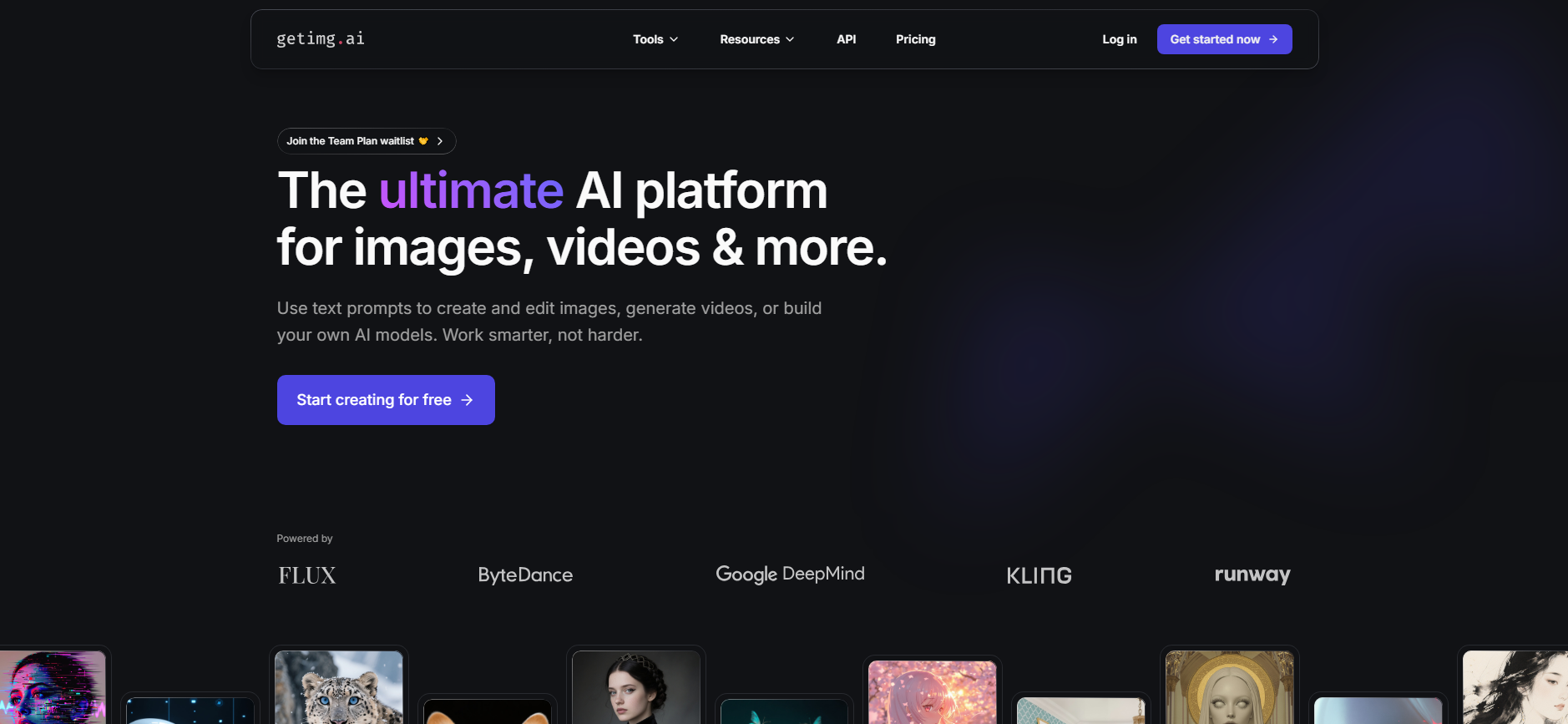Click the FLUX logo
Image resolution: width=1568 pixels, height=724 pixels.
click(307, 575)
